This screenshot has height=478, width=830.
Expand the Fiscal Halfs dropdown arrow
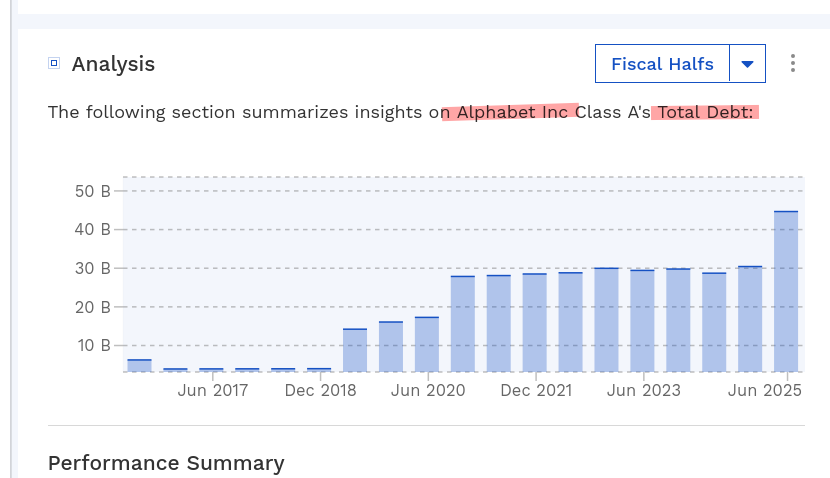click(747, 64)
